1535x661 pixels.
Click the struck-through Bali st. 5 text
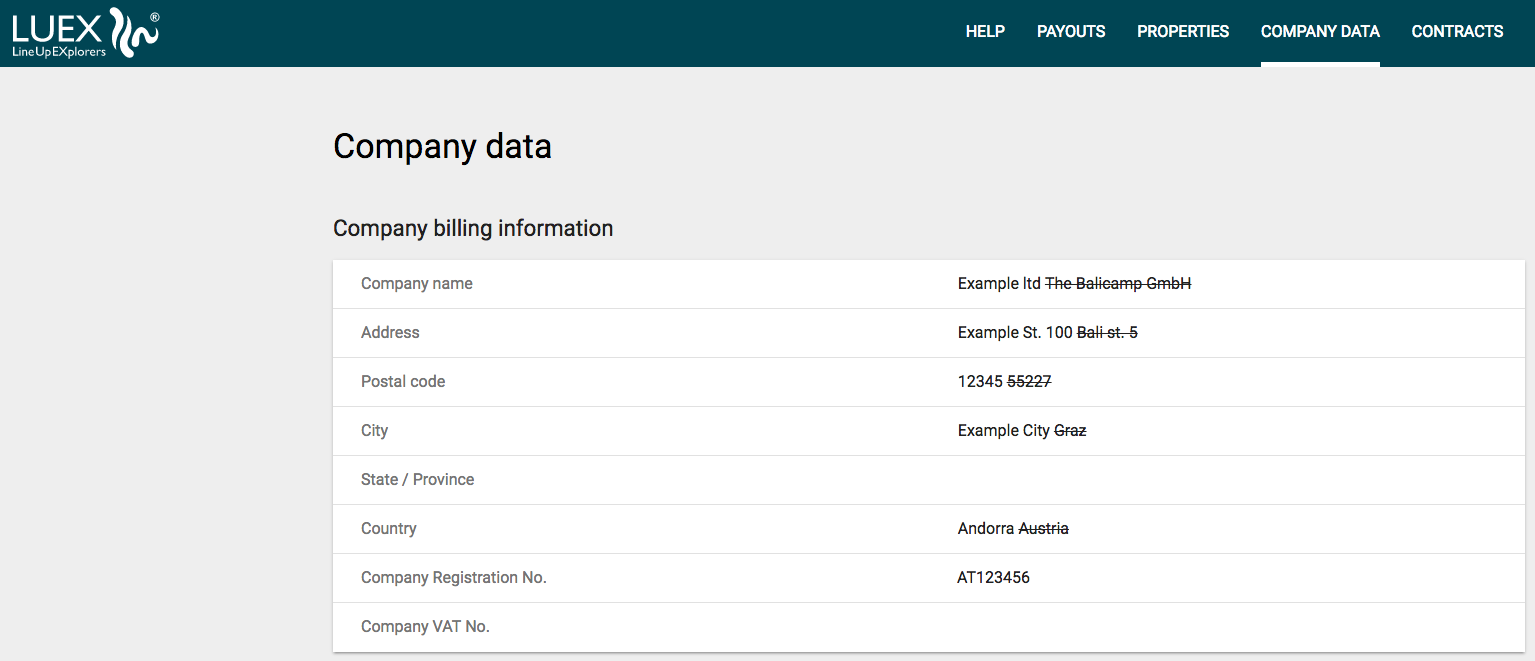[x=1107, y=333]
